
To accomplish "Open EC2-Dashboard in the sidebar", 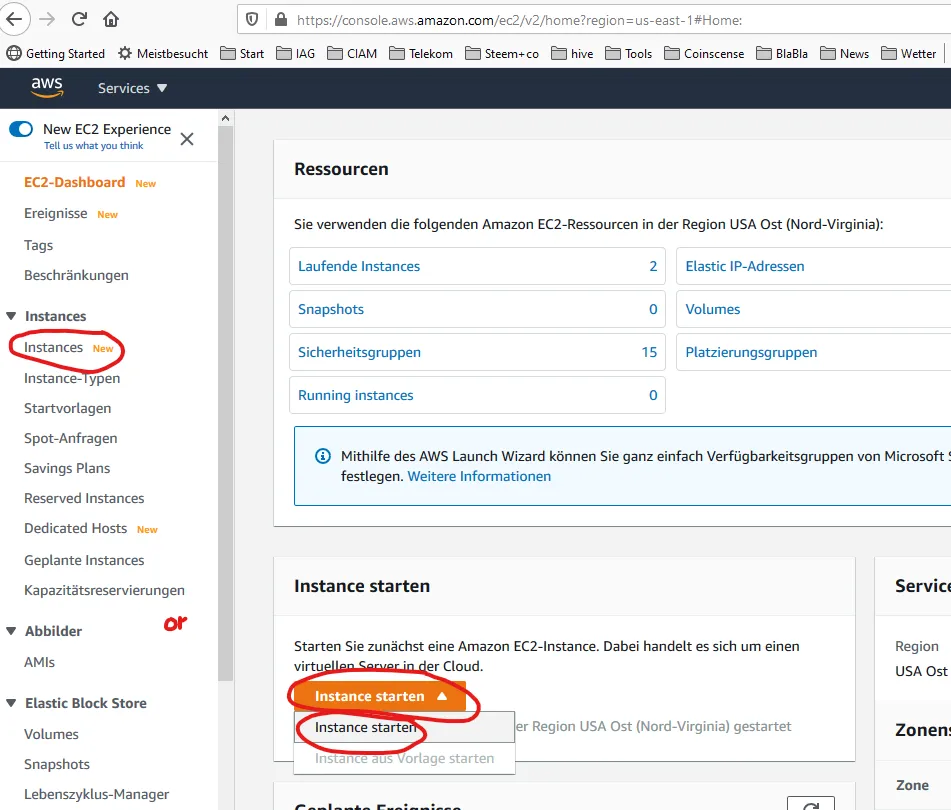I will point(75,182).
